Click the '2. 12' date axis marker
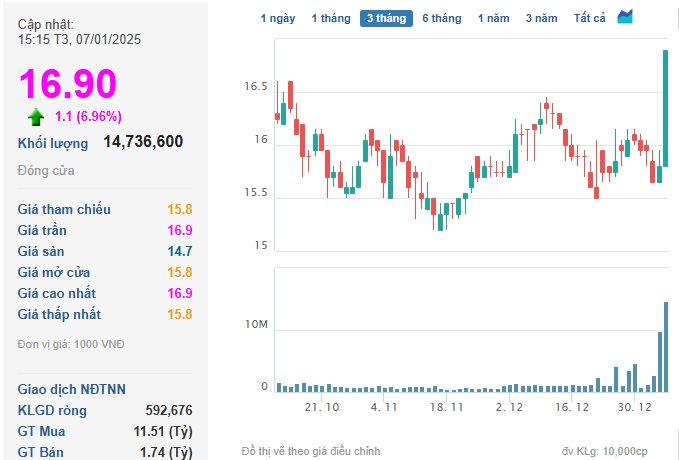 [509, 407]
